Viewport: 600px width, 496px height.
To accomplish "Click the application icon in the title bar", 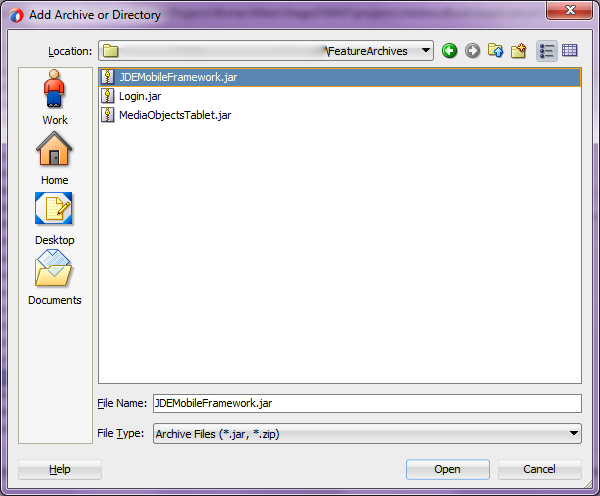I will coord(16,15).
